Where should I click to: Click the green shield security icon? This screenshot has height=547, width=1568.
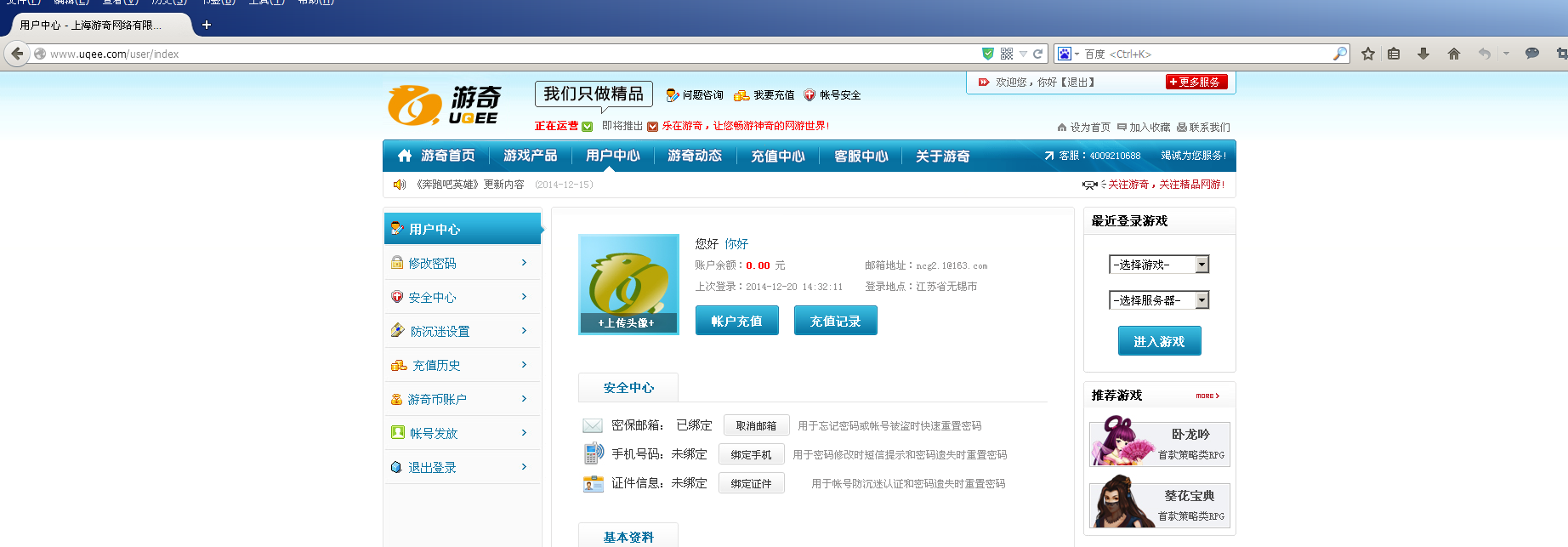pyautogui.click(x=988, y=54)
